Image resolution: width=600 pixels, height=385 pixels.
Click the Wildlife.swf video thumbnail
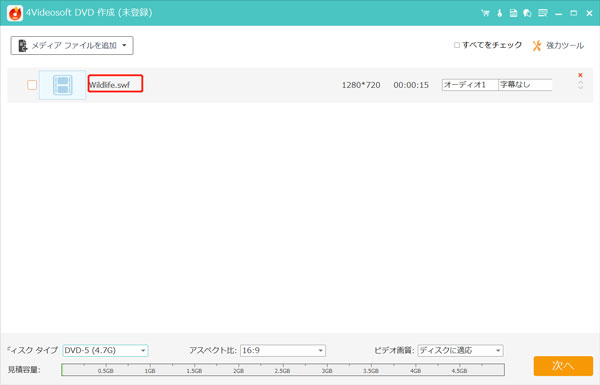(x=62, y=85)
